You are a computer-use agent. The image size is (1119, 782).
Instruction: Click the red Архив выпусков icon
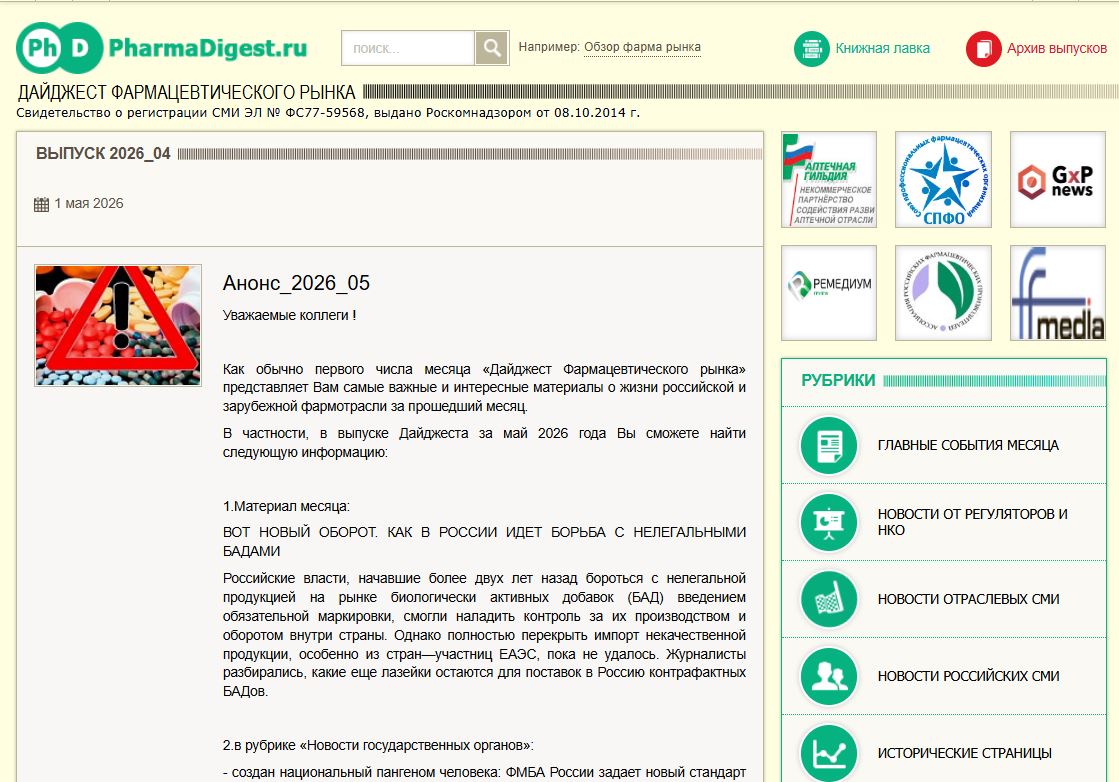coord(983,49)
